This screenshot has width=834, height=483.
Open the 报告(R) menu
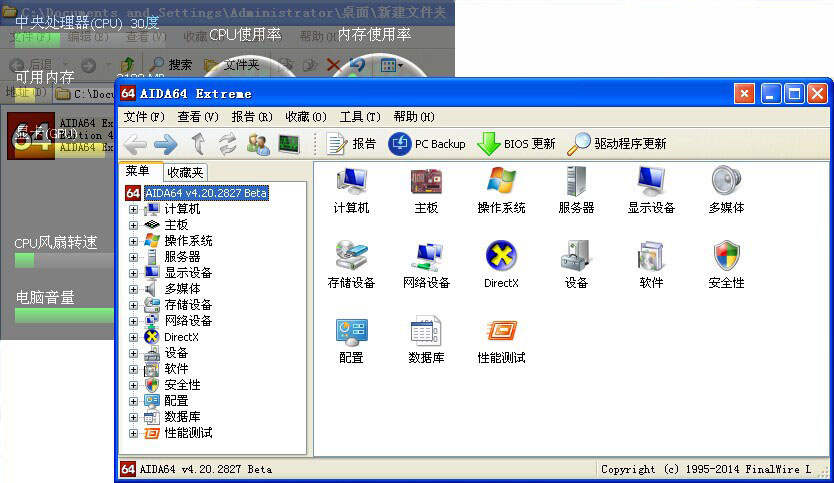coord(252,116)
